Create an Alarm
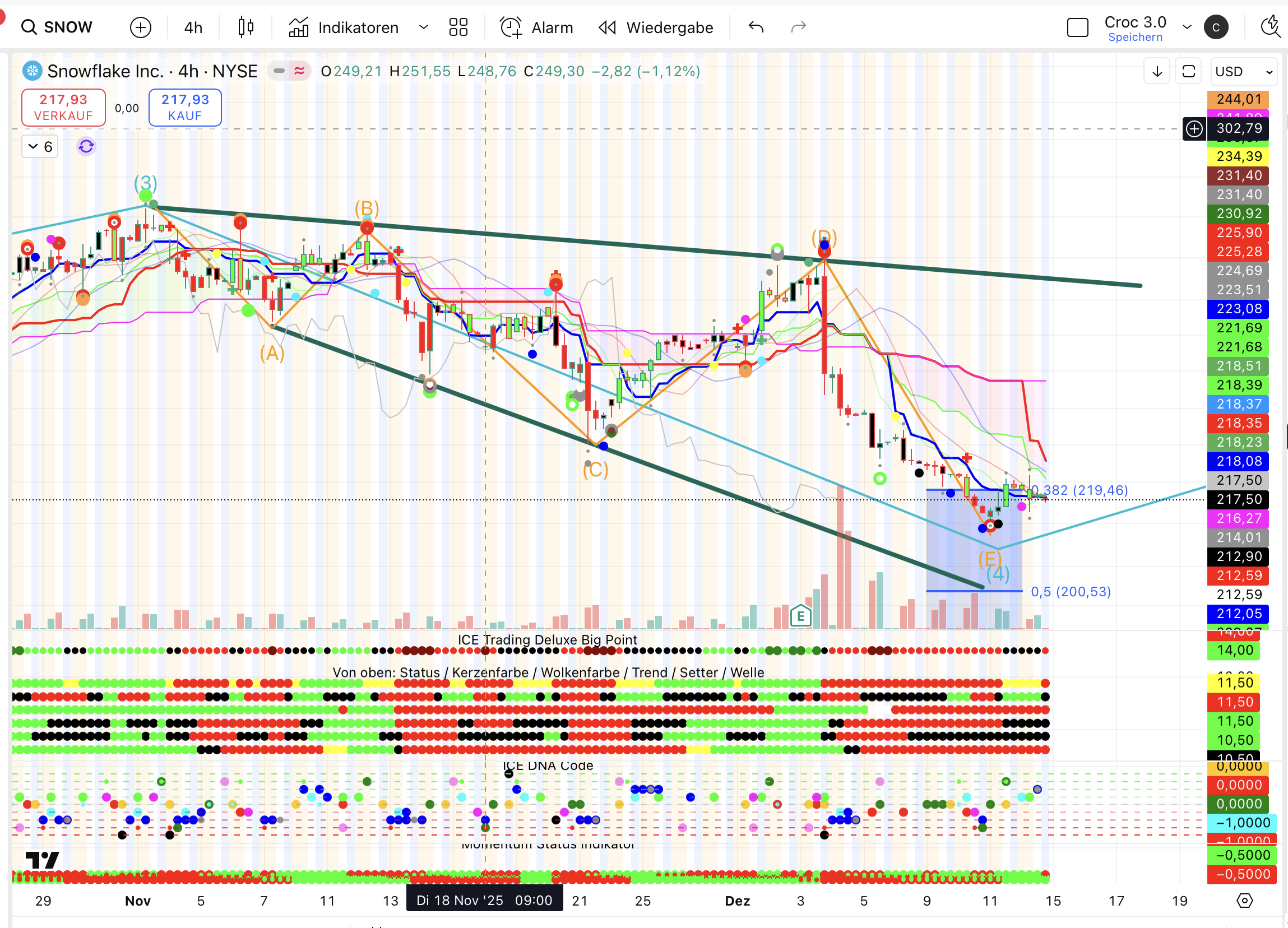Viewport: 1288px width, 928px height. [537, 27]
